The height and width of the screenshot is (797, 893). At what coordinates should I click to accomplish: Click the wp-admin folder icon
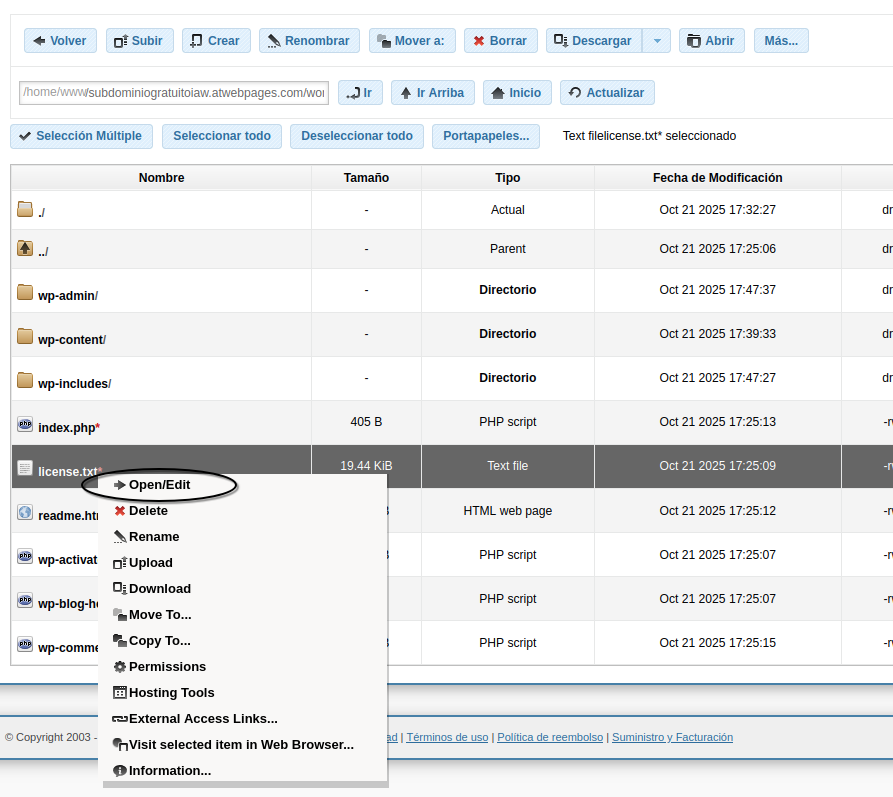[25, 293]
